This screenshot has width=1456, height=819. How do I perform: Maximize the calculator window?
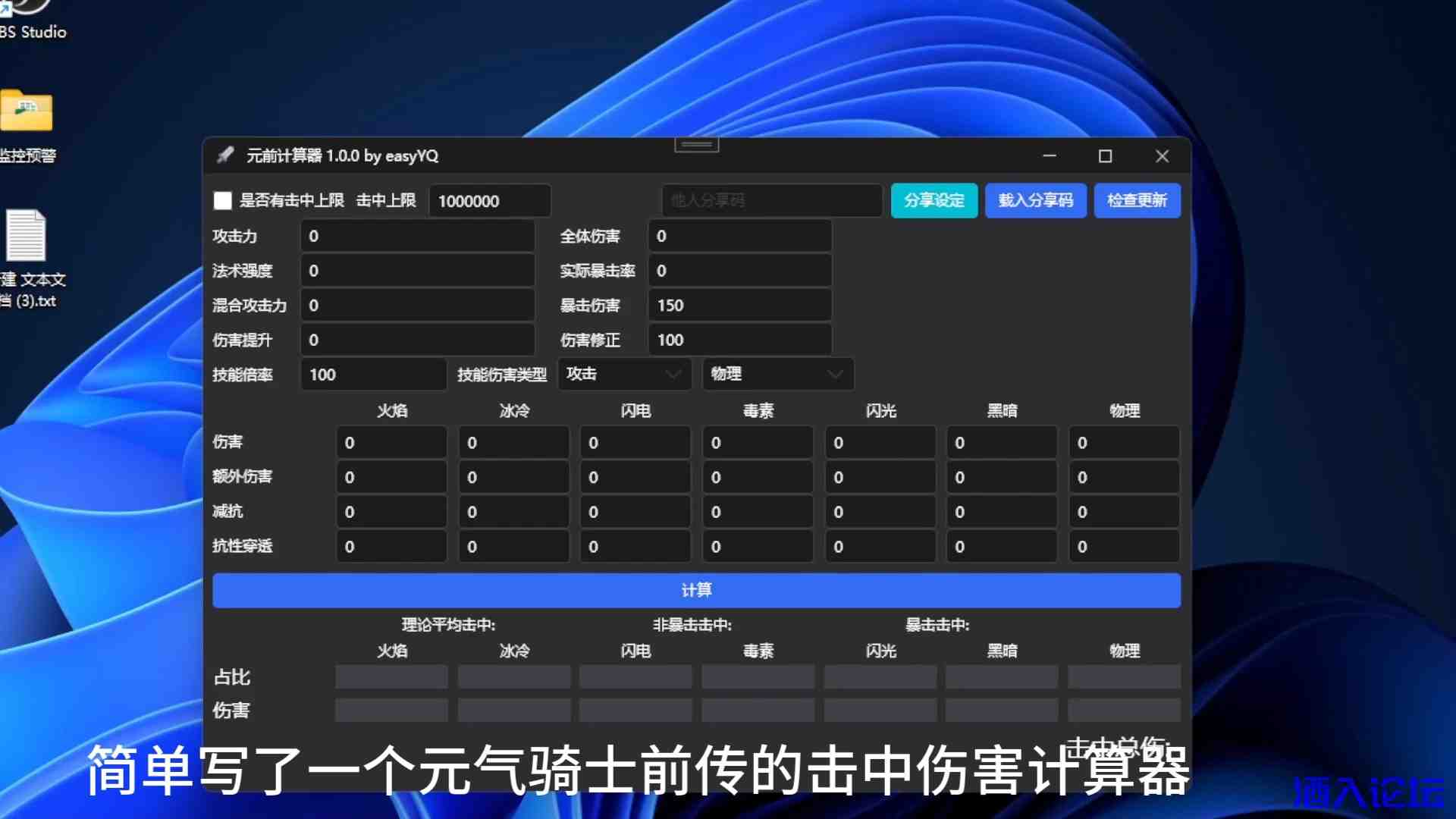coord(1105,156)
